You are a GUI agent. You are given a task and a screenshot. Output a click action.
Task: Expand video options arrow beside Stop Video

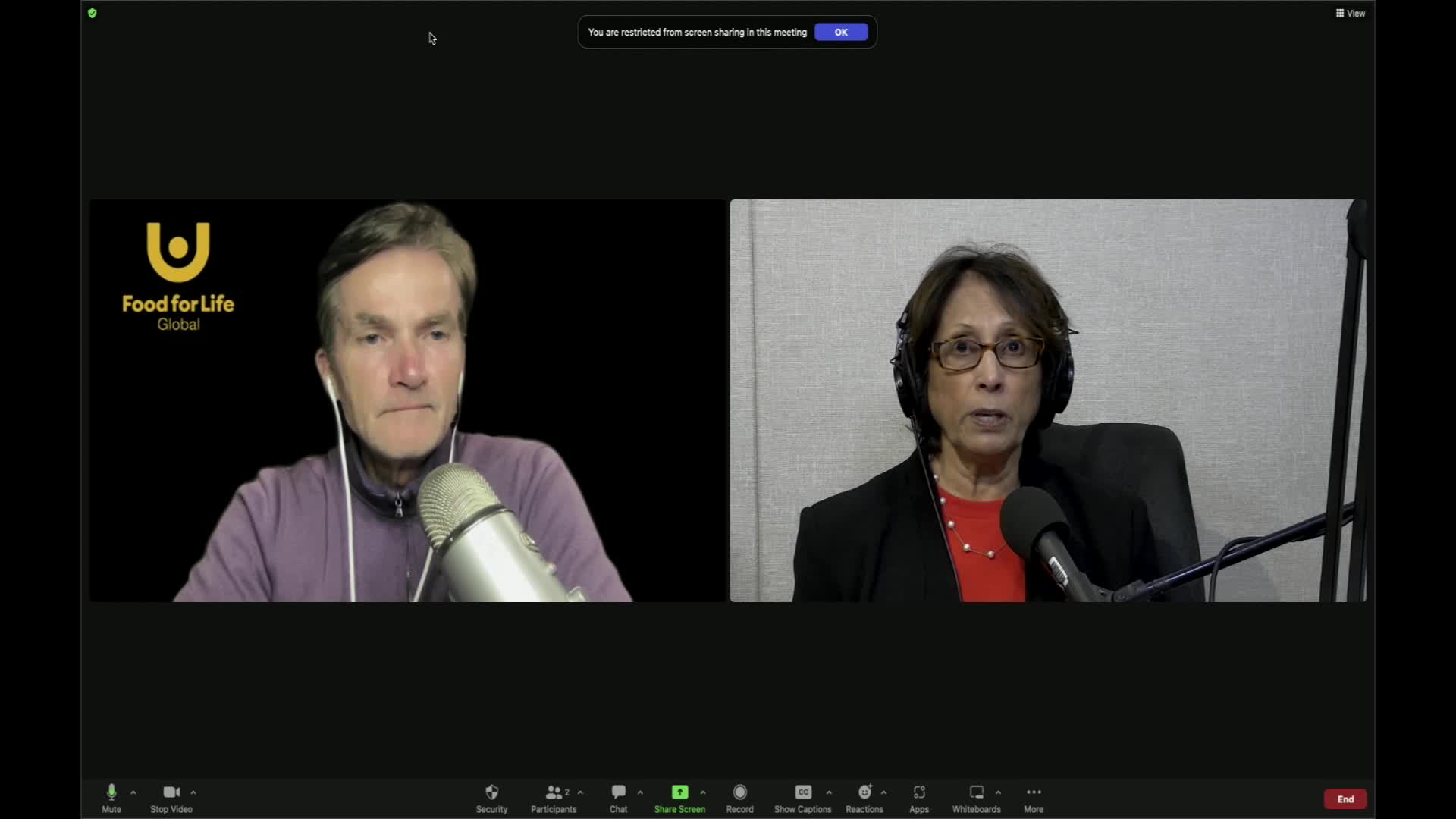coord(193,792)
